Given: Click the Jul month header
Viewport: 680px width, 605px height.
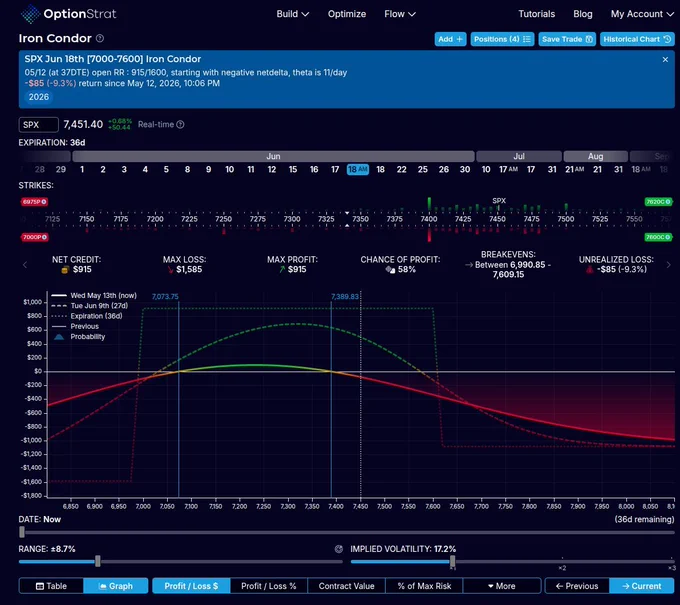Looking at the screenshot, I should coord(519,156).
